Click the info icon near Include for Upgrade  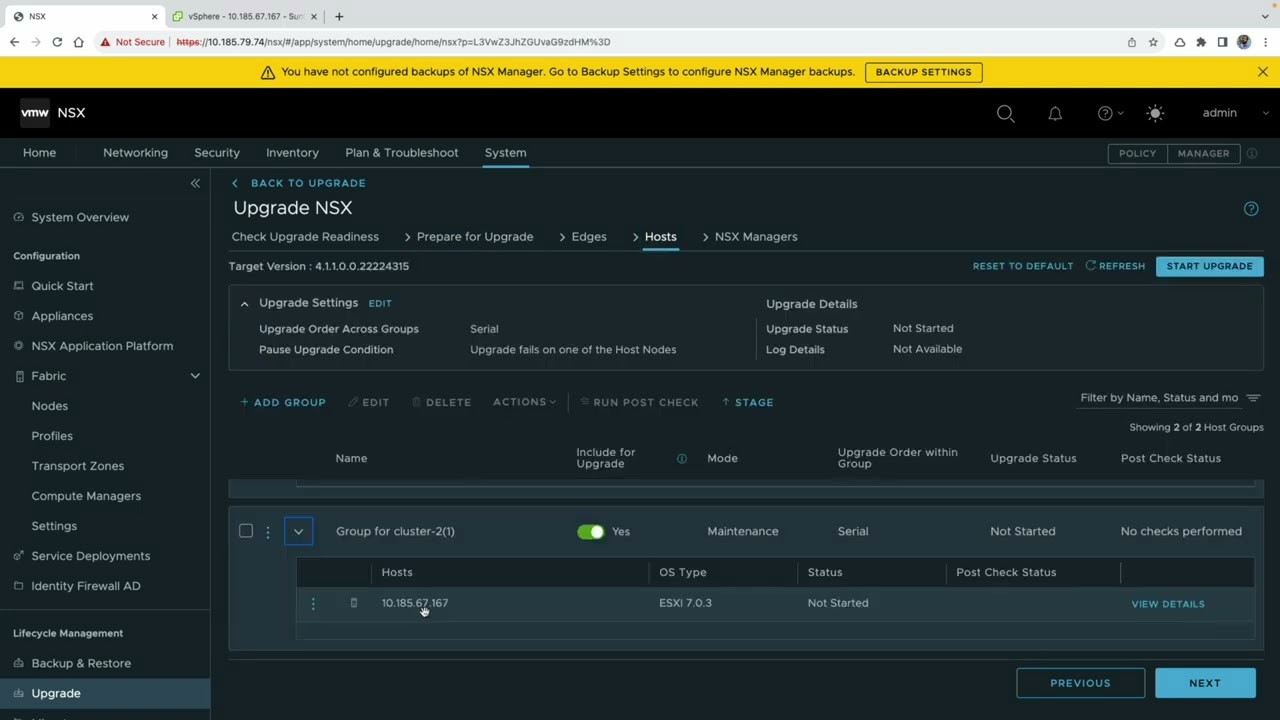click(682, 459)
